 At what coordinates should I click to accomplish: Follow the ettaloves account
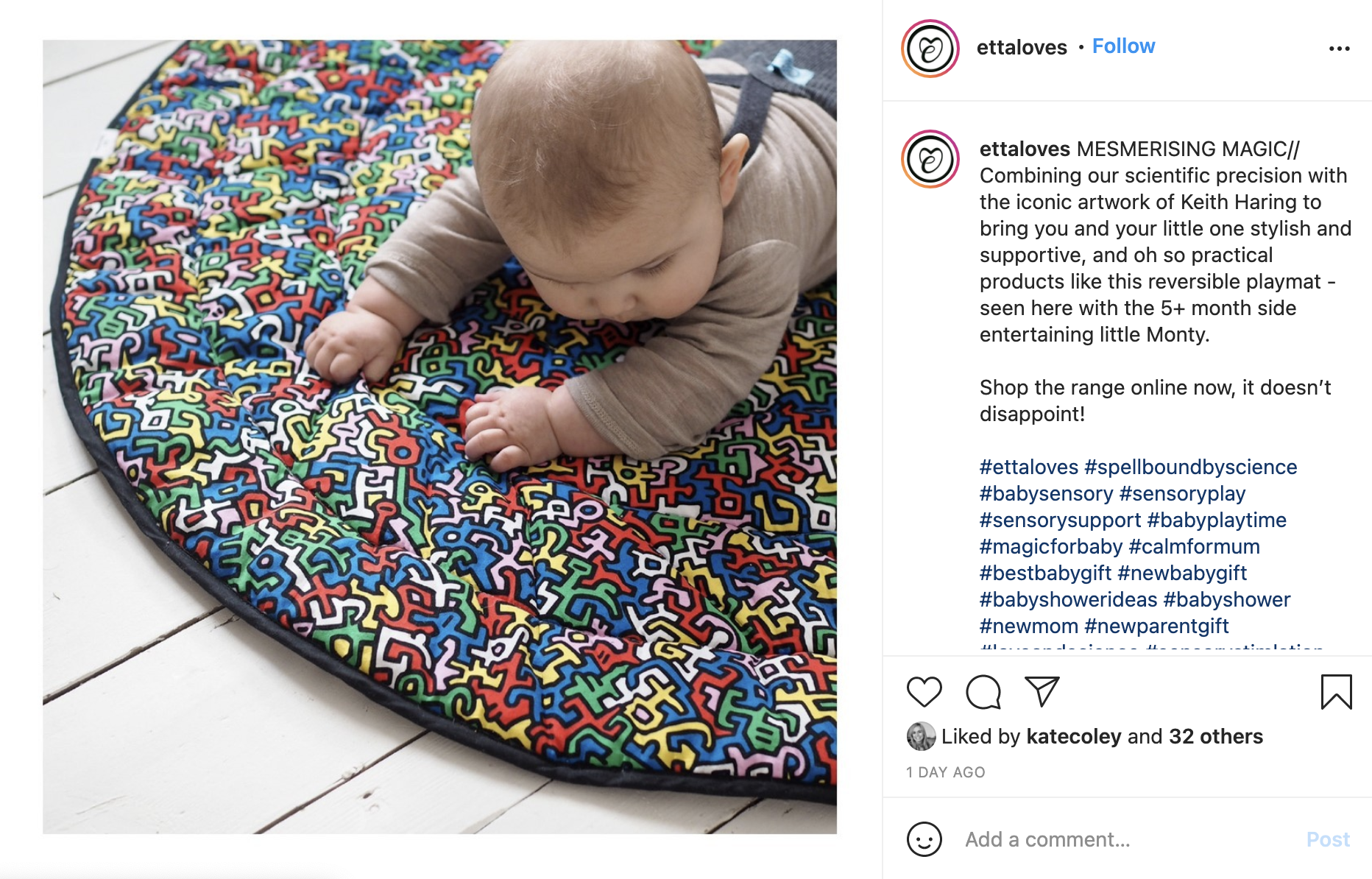pyautogui.click(x=1123, y=46)
